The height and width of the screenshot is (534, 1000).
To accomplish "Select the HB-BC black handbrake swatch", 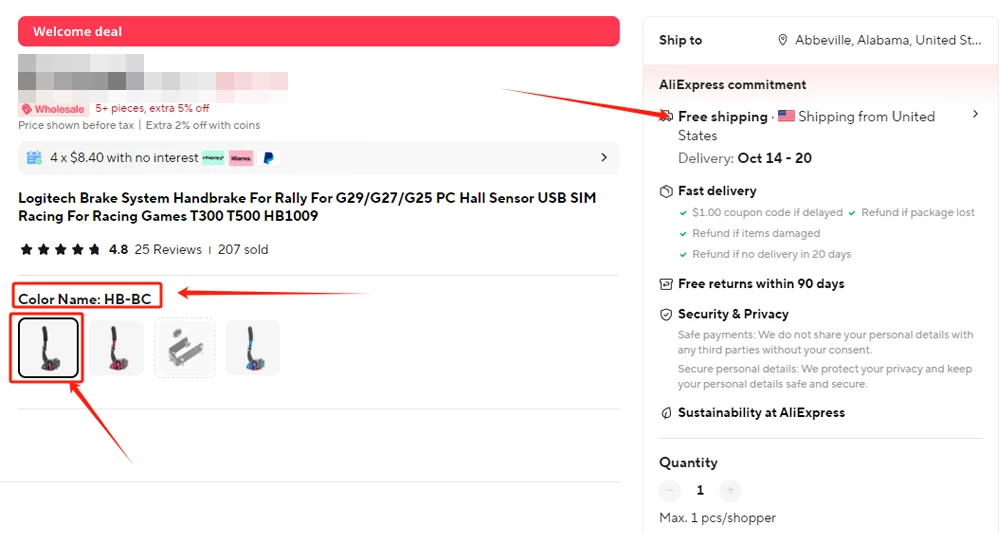I will coord(48,348).
